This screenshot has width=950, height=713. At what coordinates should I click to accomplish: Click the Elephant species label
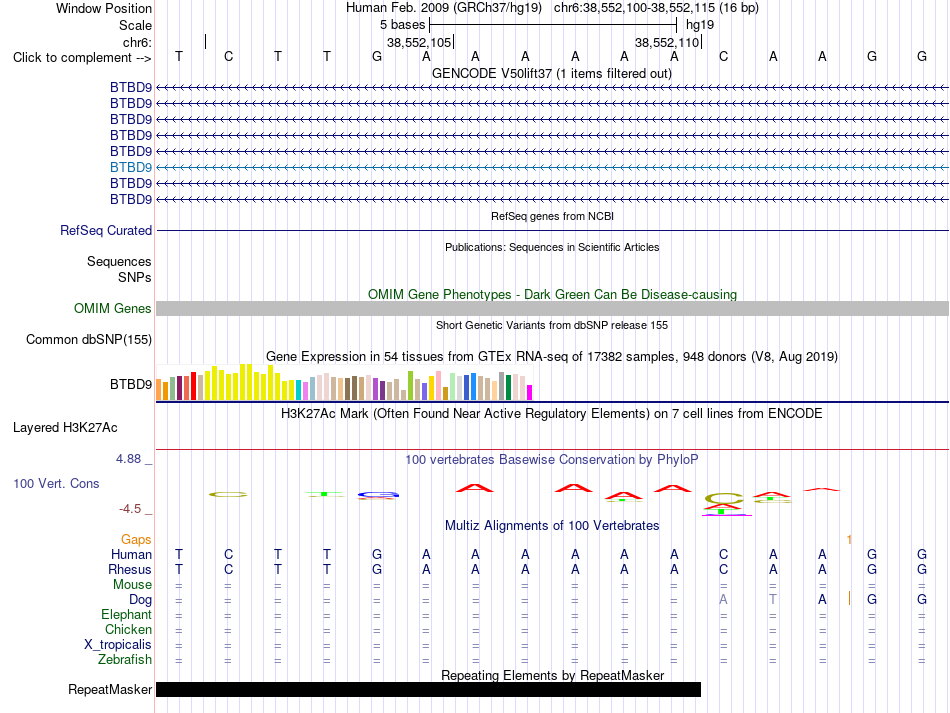126,614
